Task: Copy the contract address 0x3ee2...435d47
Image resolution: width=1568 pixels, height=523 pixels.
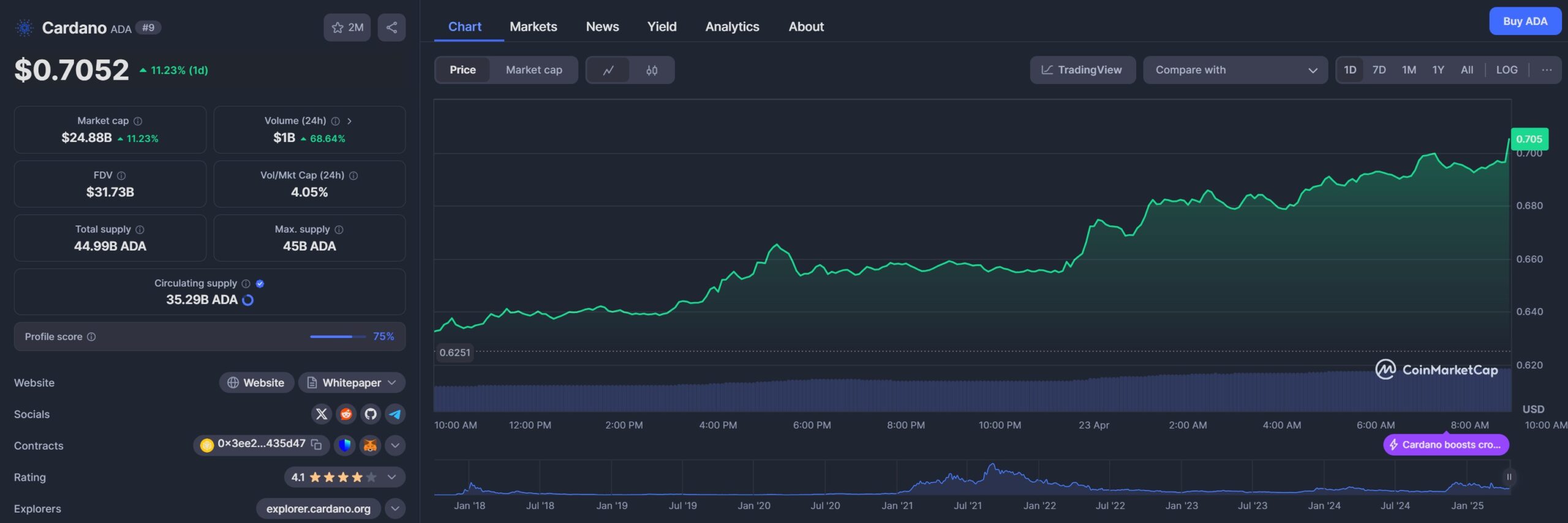Action: coord(317,445)
